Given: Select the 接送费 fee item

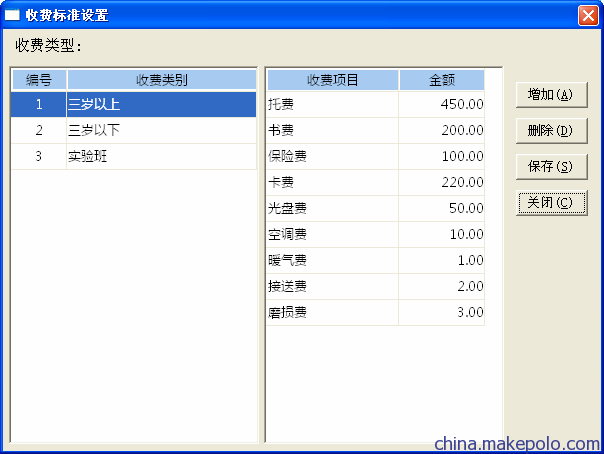Looking at the screenshot, I should pos(332,286).
